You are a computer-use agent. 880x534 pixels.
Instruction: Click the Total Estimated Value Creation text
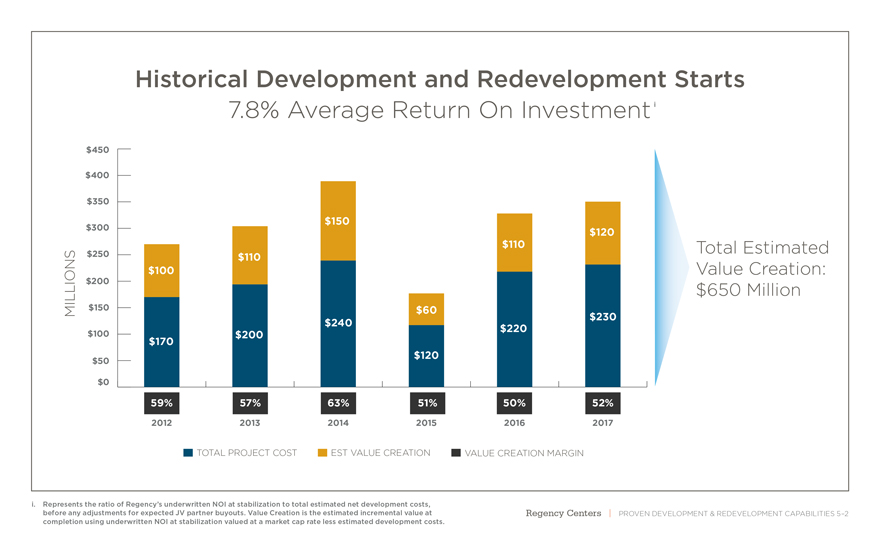coord(762,268)
